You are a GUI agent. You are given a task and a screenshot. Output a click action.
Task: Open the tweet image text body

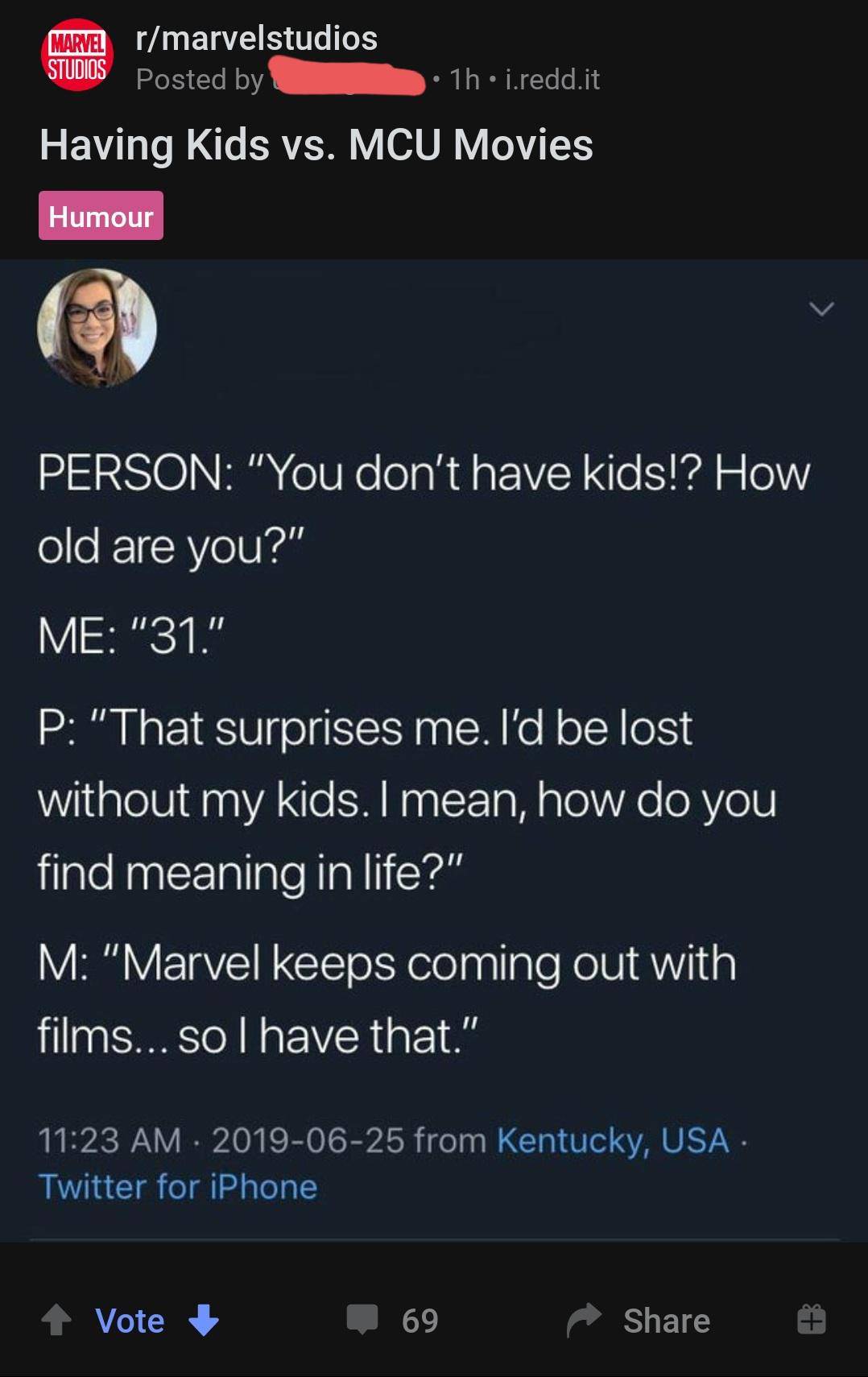(424, 753)
